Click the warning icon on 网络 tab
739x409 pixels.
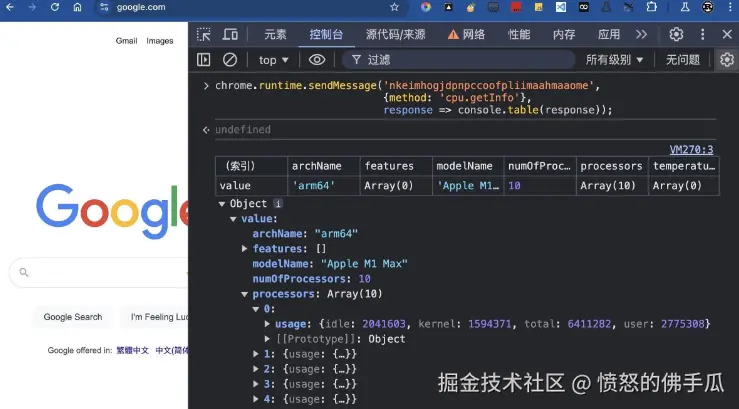(453, 35)
